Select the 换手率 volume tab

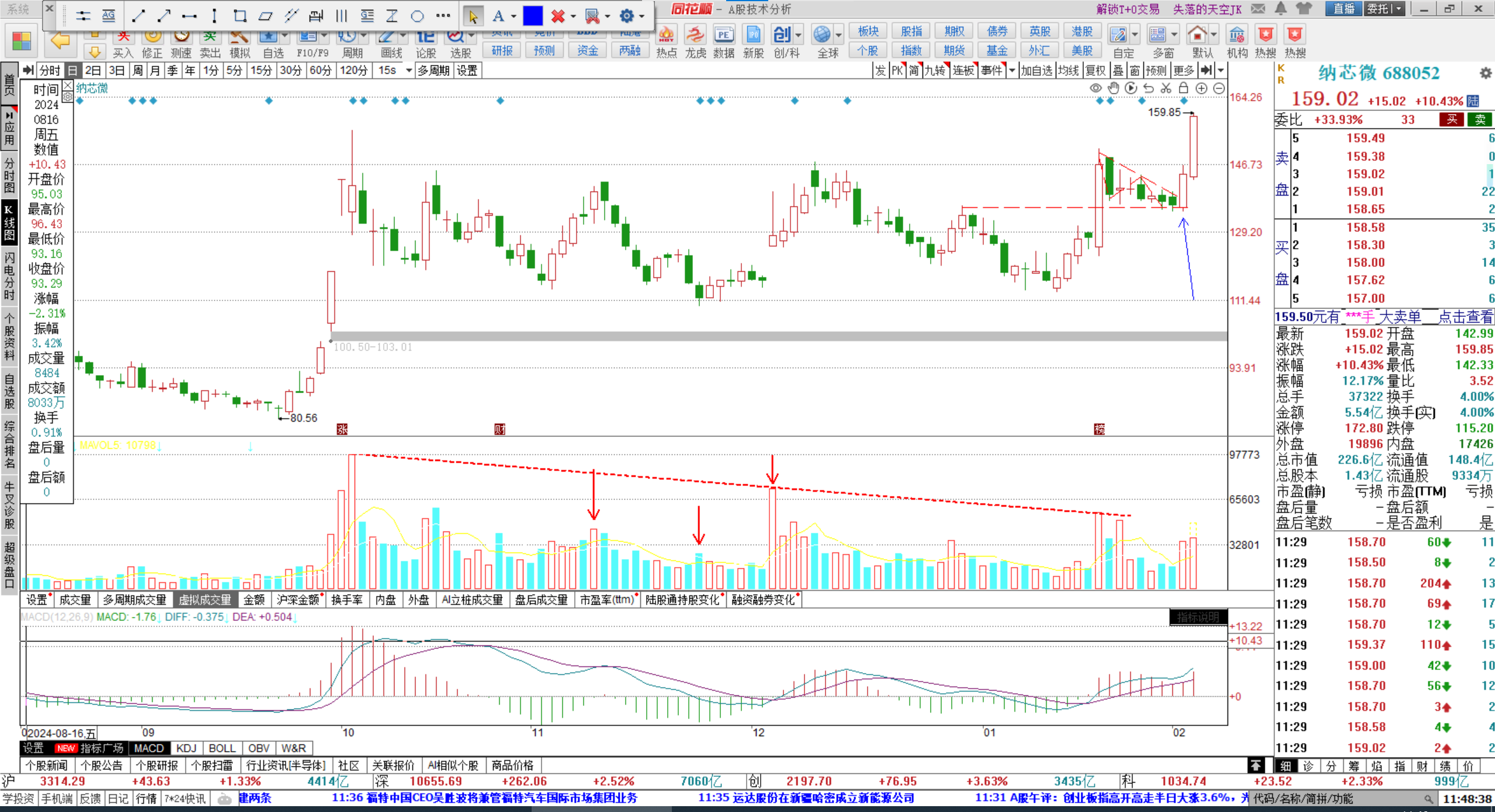pyautogui.click(x=346, y=600)
